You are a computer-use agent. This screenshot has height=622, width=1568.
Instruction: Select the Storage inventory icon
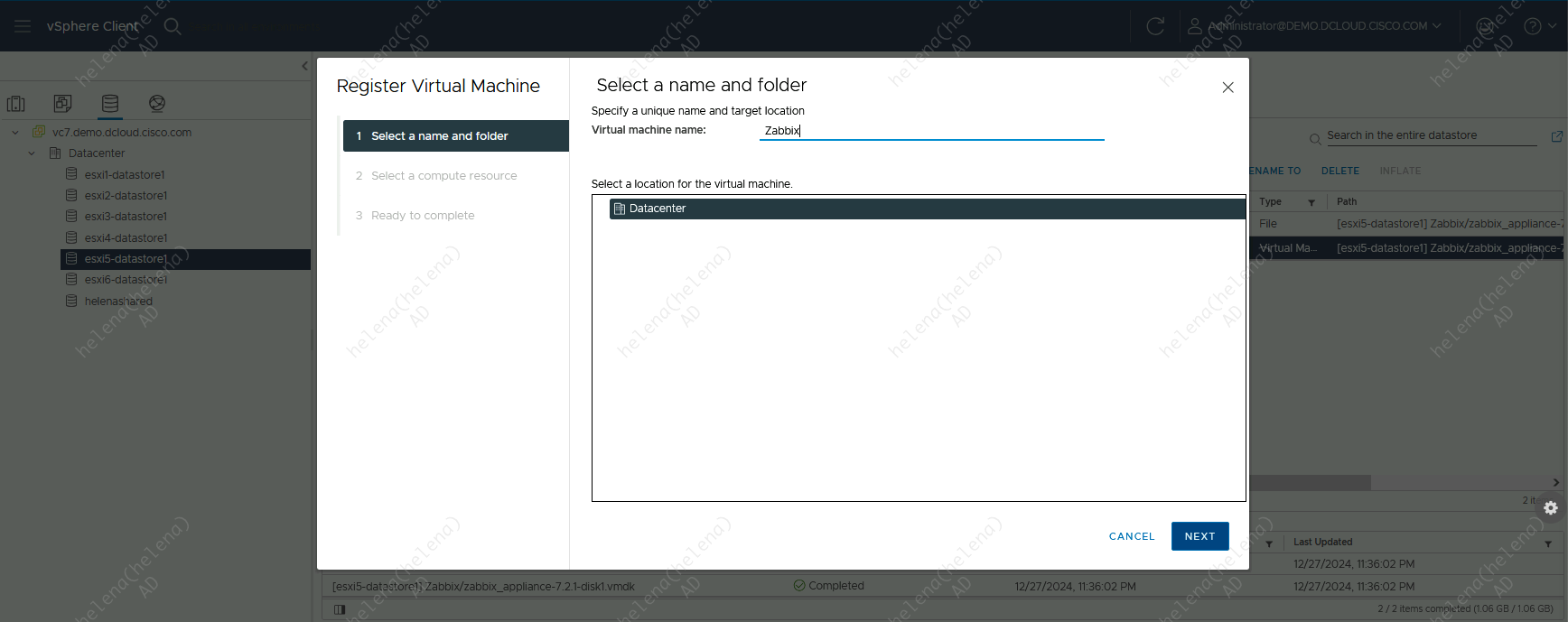point(110,104)
